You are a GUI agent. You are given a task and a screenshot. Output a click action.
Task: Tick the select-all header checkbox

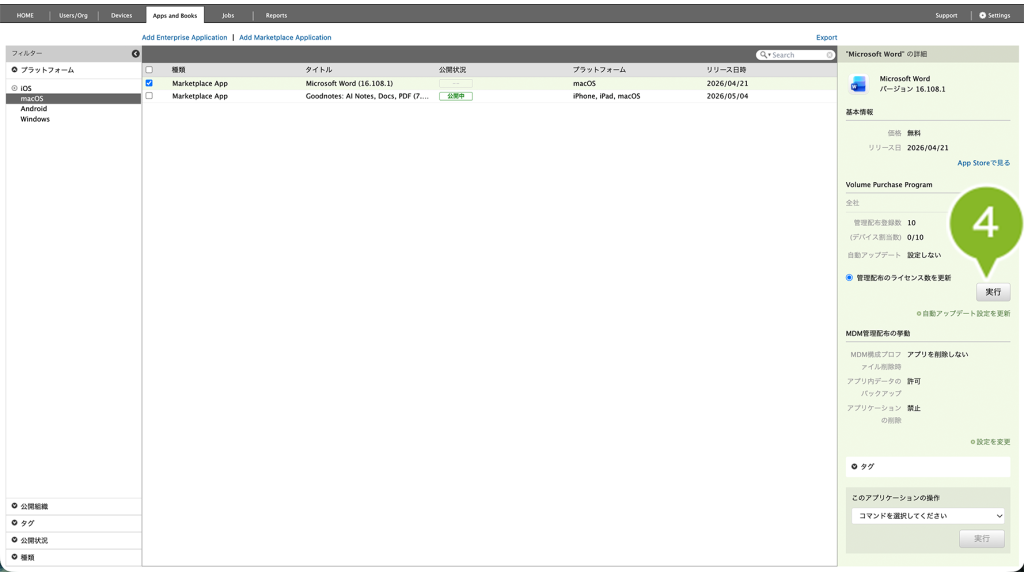coord(149,70)
